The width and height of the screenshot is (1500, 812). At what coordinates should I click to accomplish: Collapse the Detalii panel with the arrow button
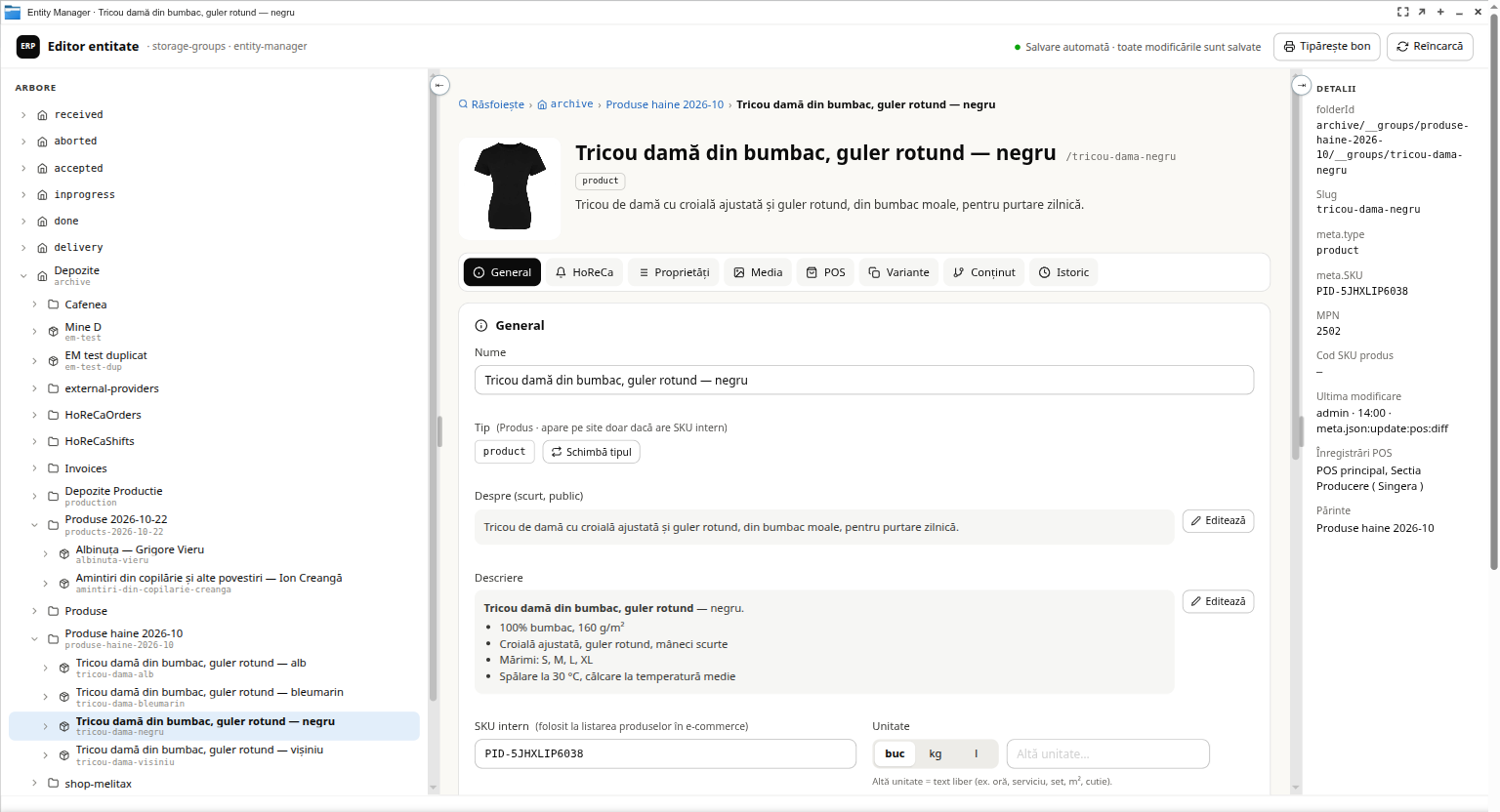tap(1302, 85)
